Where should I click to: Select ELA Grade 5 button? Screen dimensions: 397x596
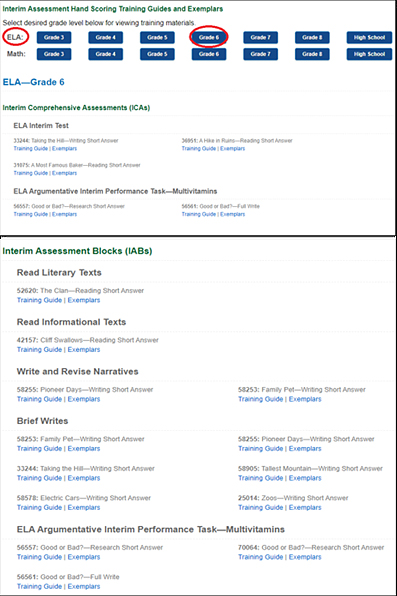click(157, 37)
